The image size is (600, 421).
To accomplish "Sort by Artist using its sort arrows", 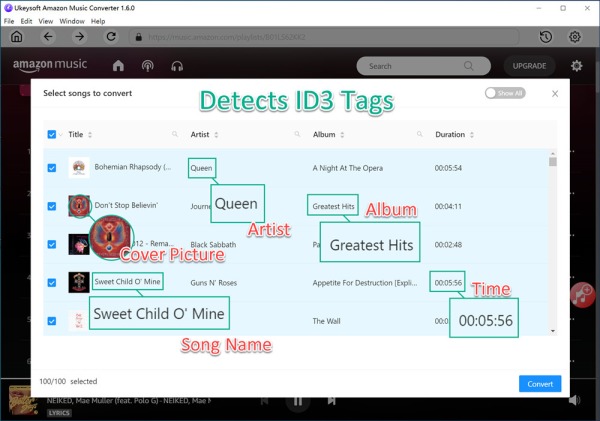I will click(x=216, y=135).
